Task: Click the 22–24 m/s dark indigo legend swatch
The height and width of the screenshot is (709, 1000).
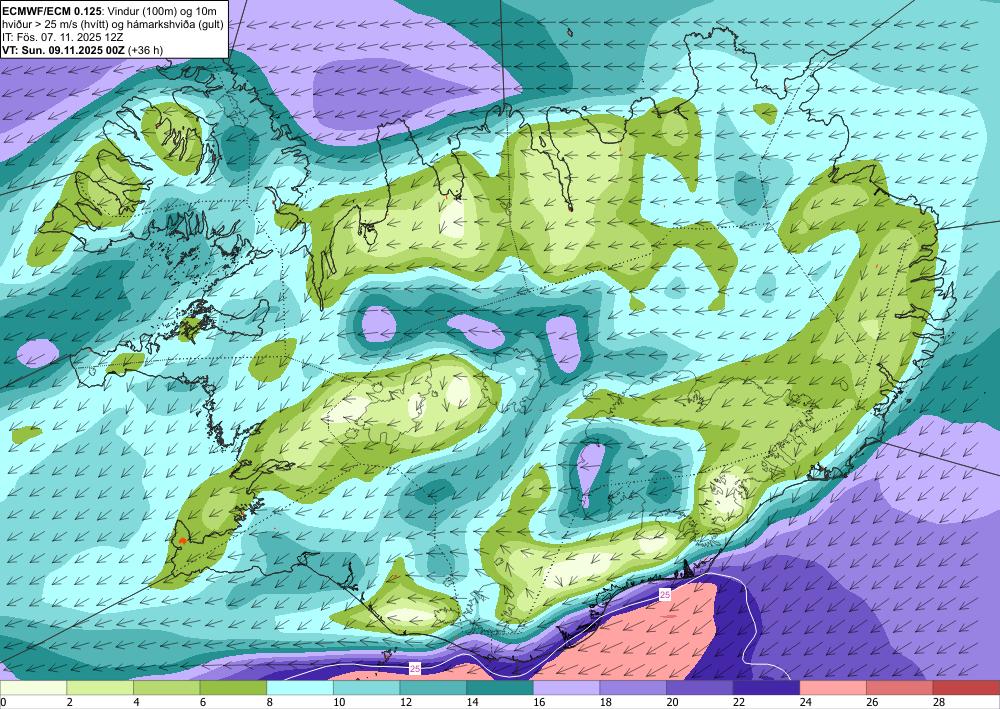Action: [767, 688]
